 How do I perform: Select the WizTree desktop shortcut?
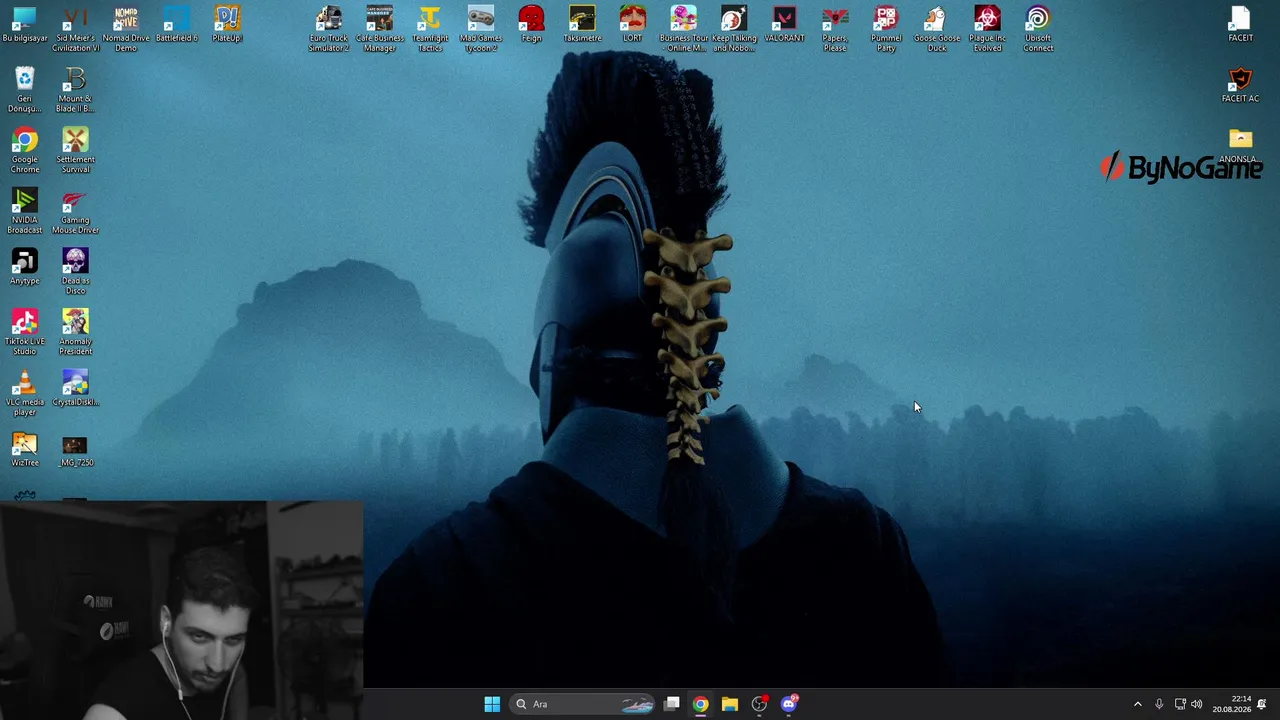(24, 450)
